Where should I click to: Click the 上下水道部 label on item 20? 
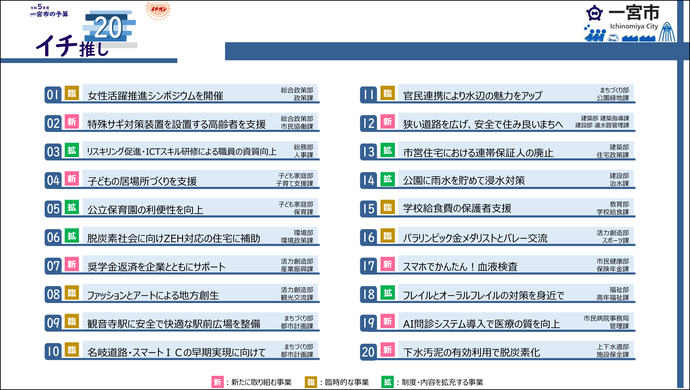click(x=613, y=347)
